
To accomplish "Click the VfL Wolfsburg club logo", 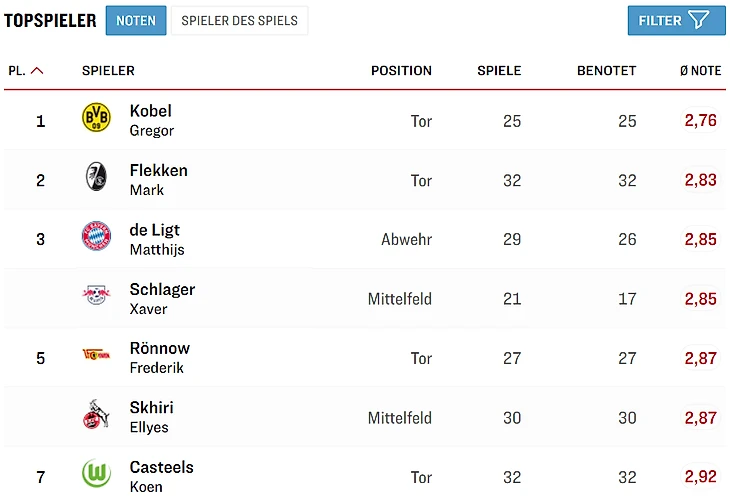I will (x=96, y=474).
